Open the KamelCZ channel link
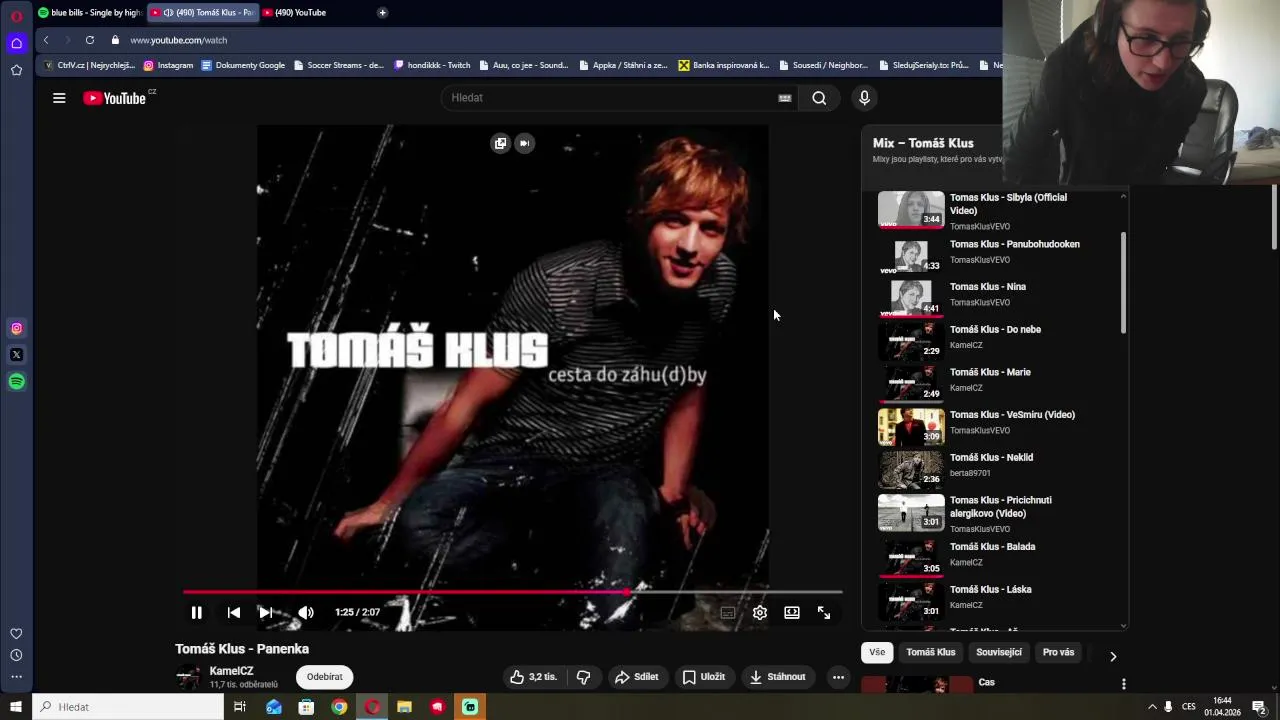1280x720 pixels. [231, 671]
